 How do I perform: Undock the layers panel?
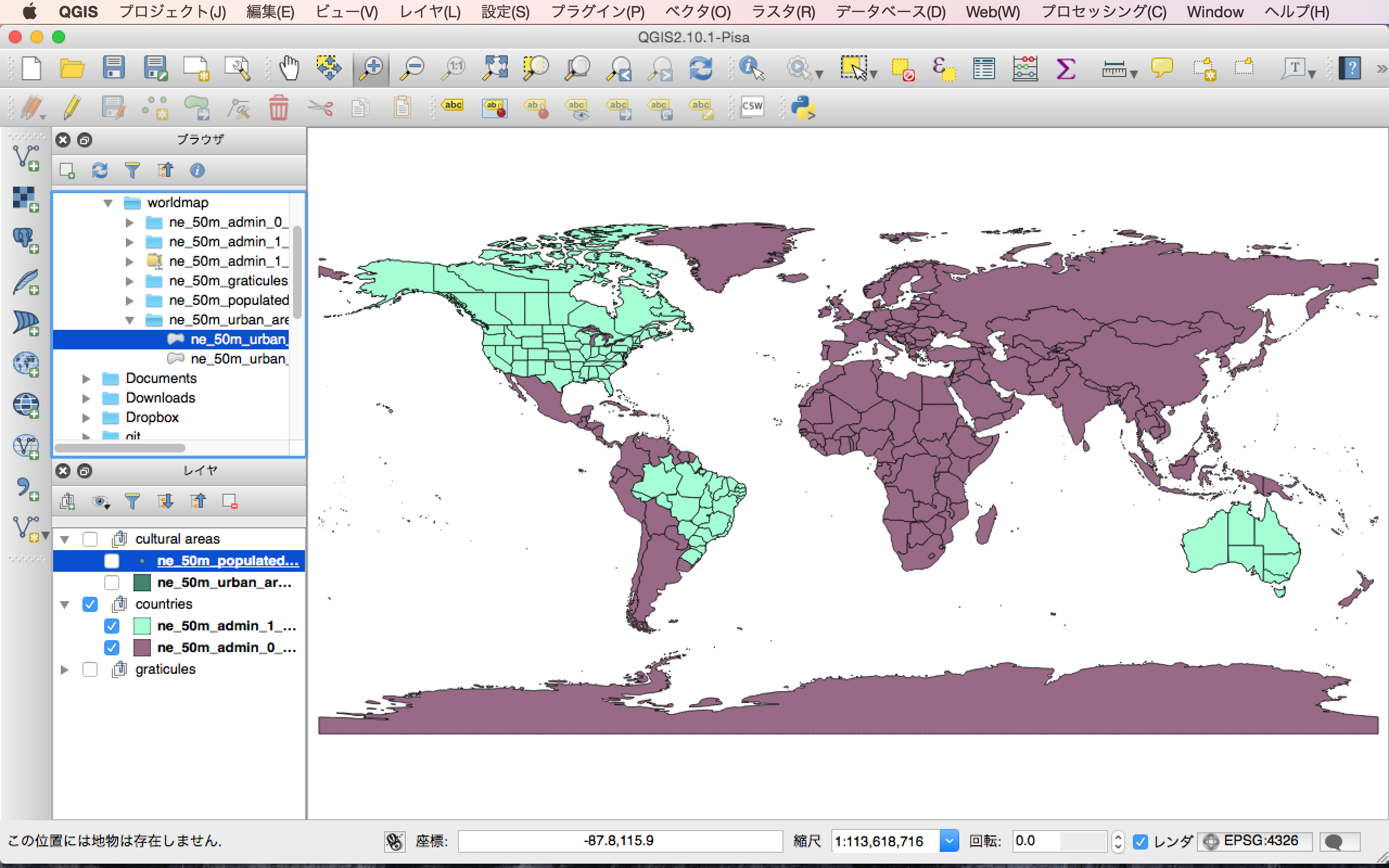[x=85, y=471]
